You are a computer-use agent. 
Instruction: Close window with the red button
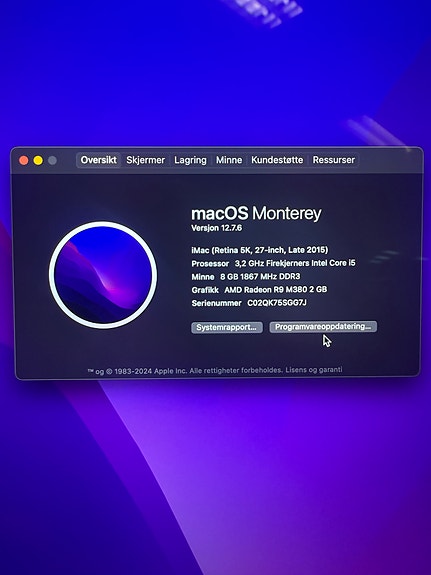pos(24,160)
